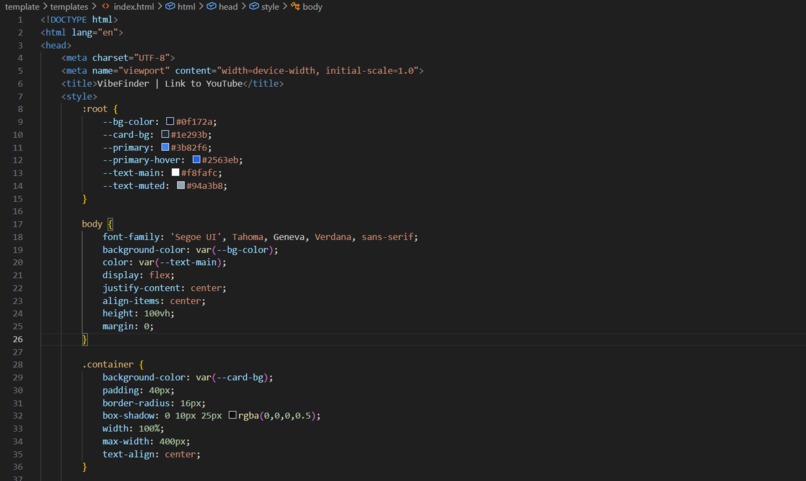
Task: Open color picker for #f8fafc swatch
Action: (x=175, y=173)
